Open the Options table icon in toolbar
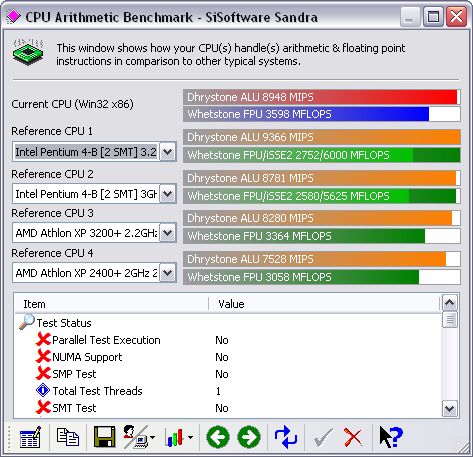 30,437
